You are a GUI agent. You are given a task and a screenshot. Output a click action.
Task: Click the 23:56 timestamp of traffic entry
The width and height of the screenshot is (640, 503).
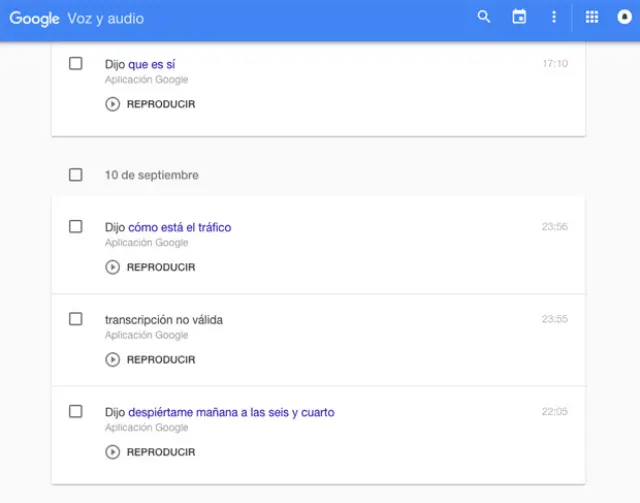[x=554, y=227]
